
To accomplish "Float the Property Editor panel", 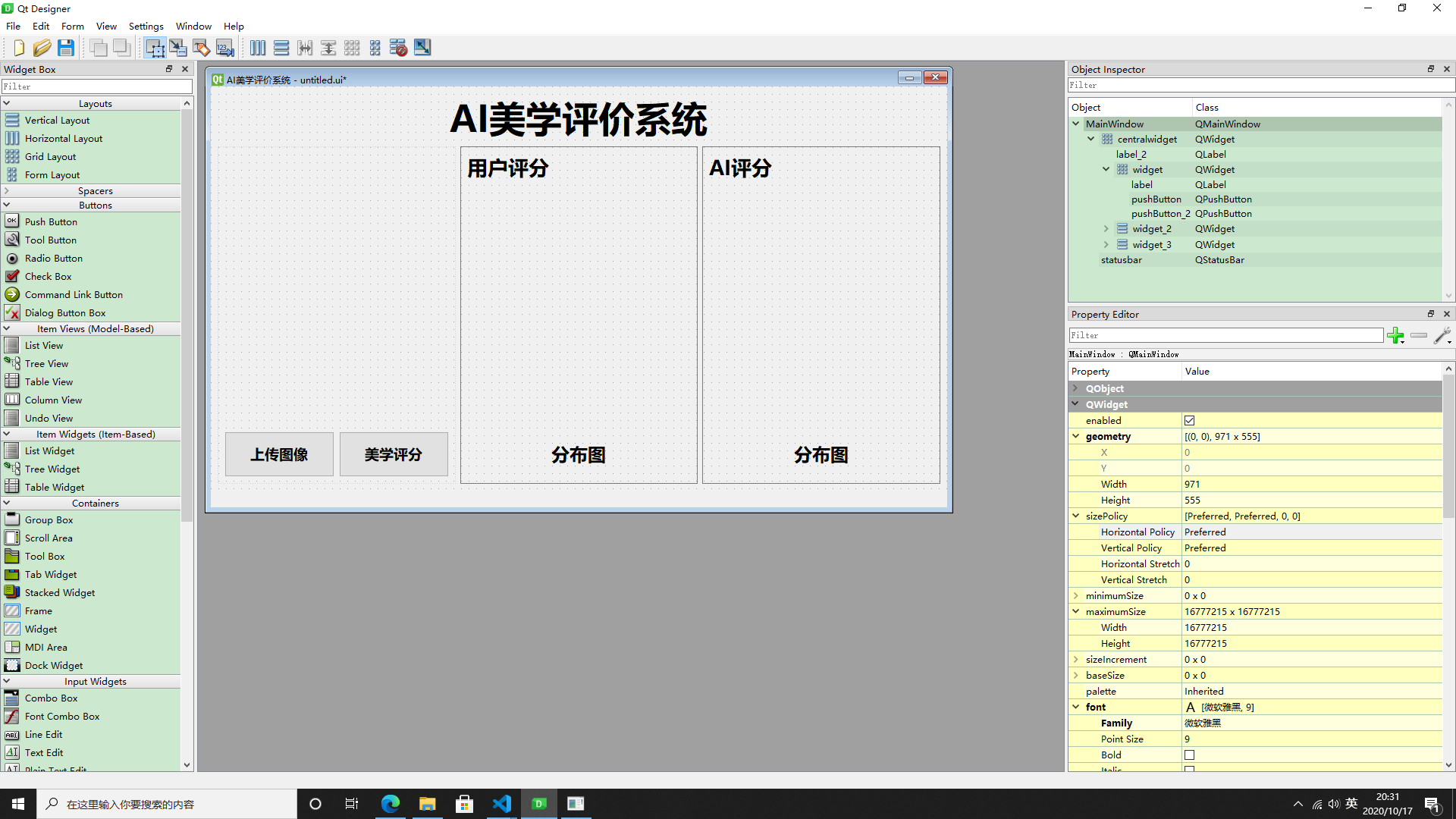I will pos(1431,314).
